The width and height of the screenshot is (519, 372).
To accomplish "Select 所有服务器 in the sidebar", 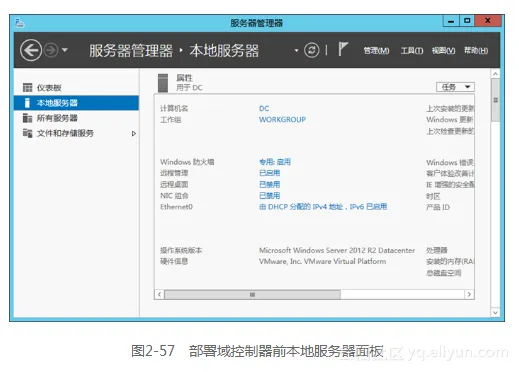I will (76, 118).
